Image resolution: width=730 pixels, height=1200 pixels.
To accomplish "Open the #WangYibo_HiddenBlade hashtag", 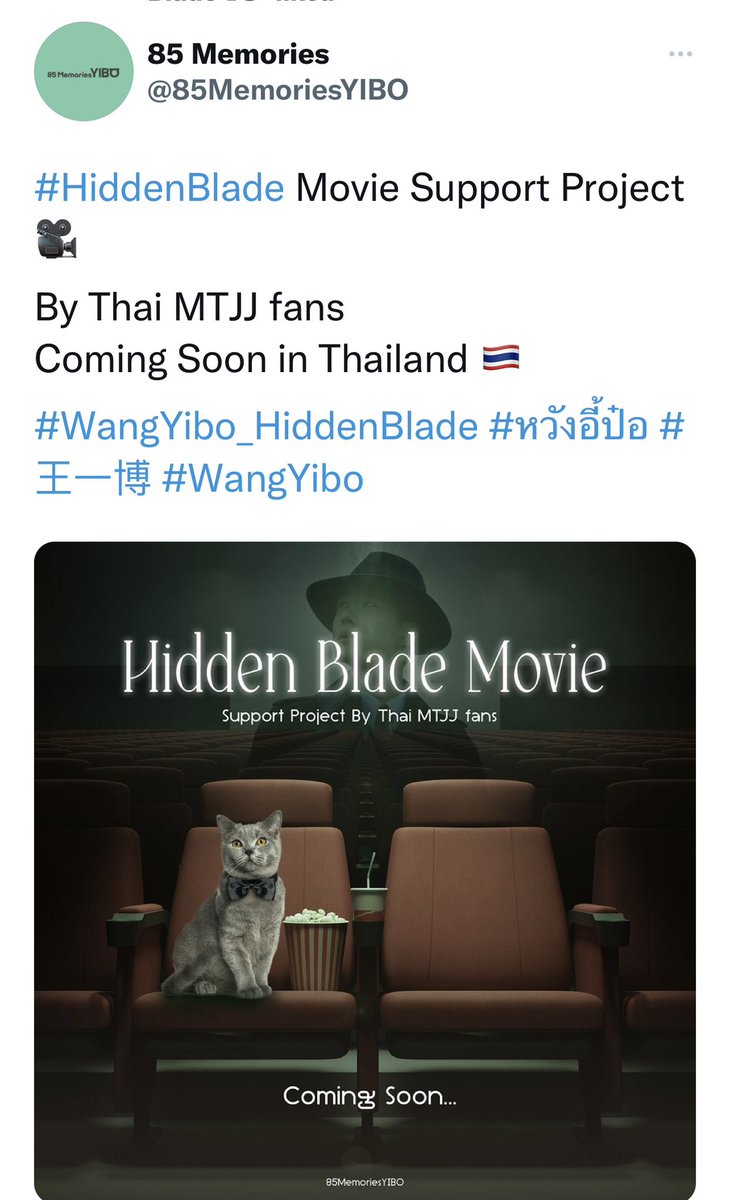I will coord(257,427).
